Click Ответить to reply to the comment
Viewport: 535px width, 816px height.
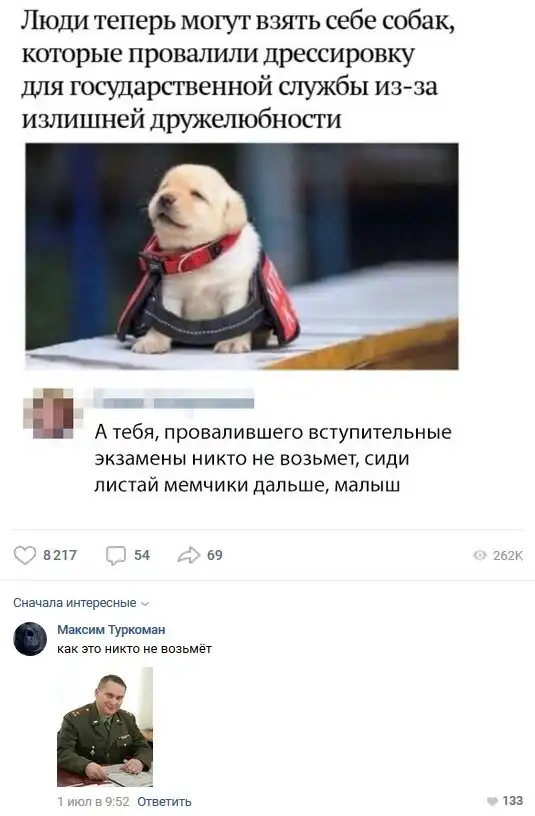click(164, 801)
